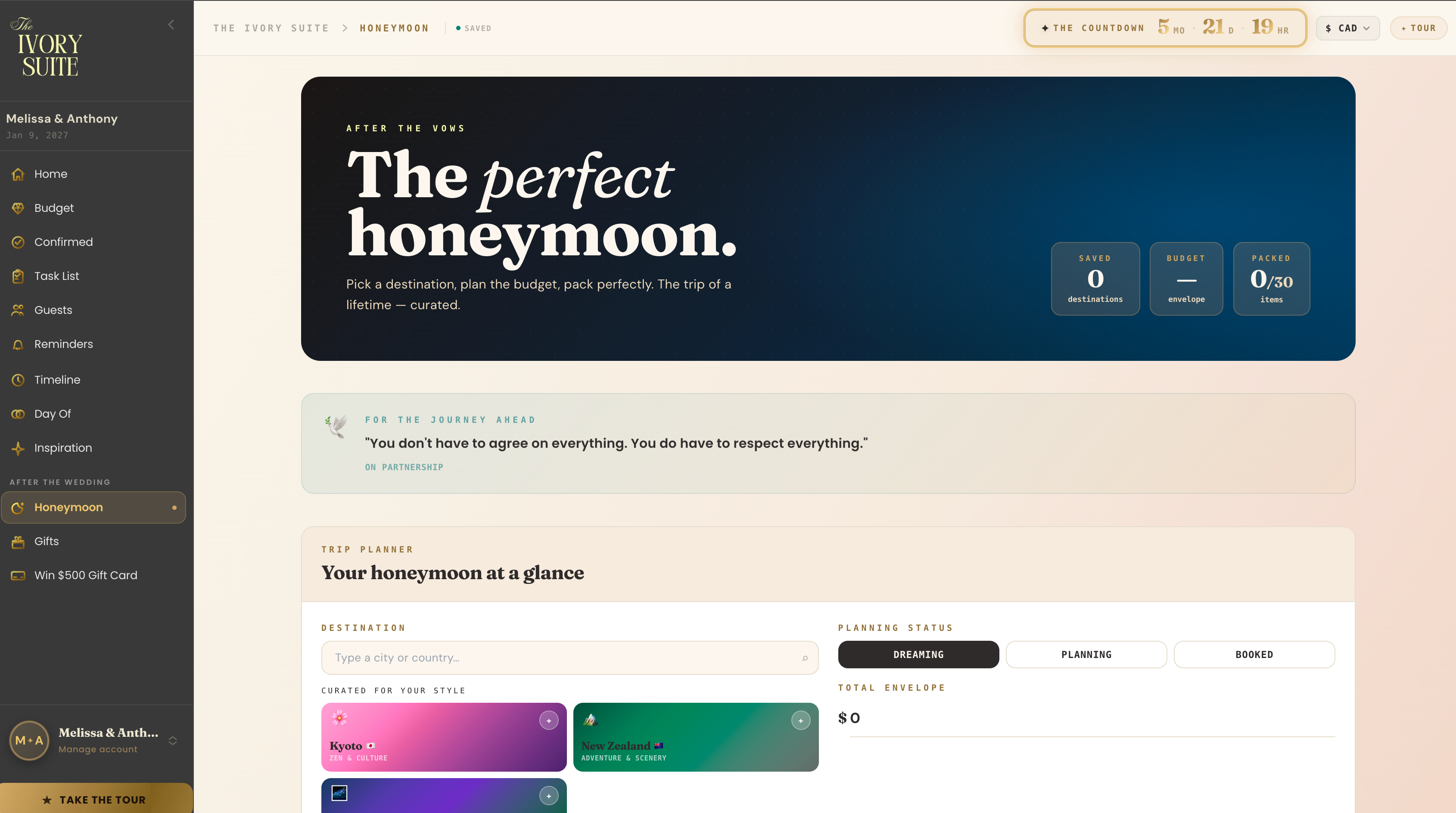Select the Kyoto destination card
1456x813 pixels.
tap(444, 737)
